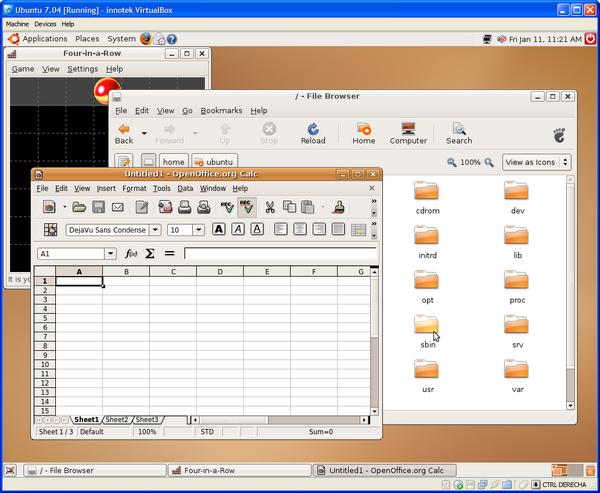Image resolution: width=600 pixels, height=493 pixels.
Task: Click the Computer button in File Browser
Action: (408, 134)
